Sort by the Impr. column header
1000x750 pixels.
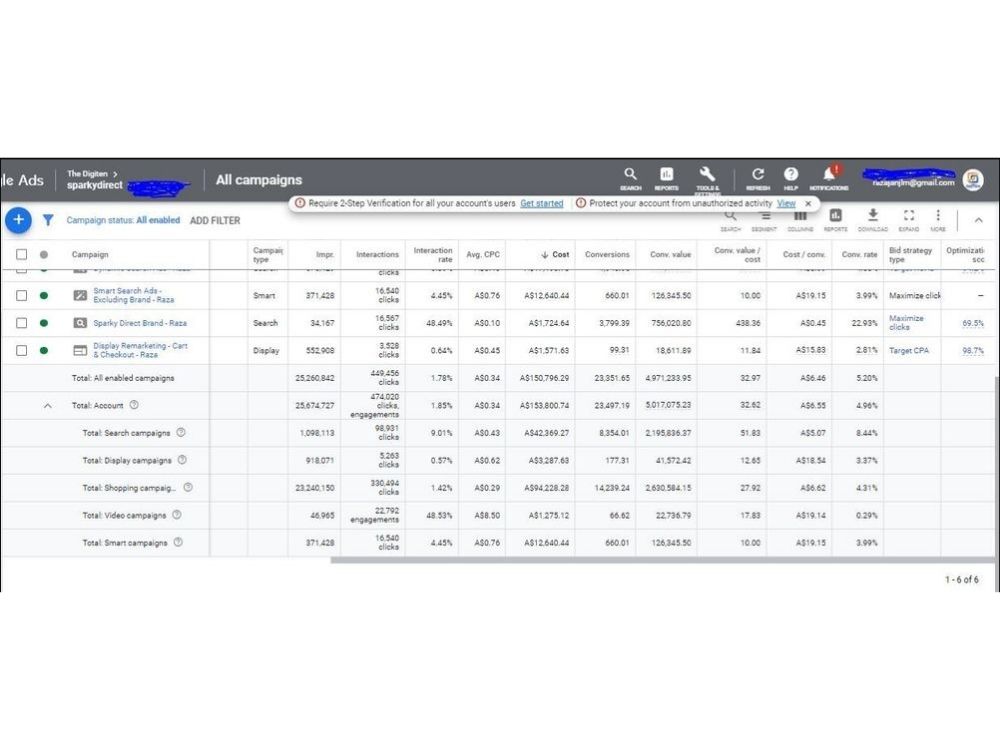tap(325, 254)
